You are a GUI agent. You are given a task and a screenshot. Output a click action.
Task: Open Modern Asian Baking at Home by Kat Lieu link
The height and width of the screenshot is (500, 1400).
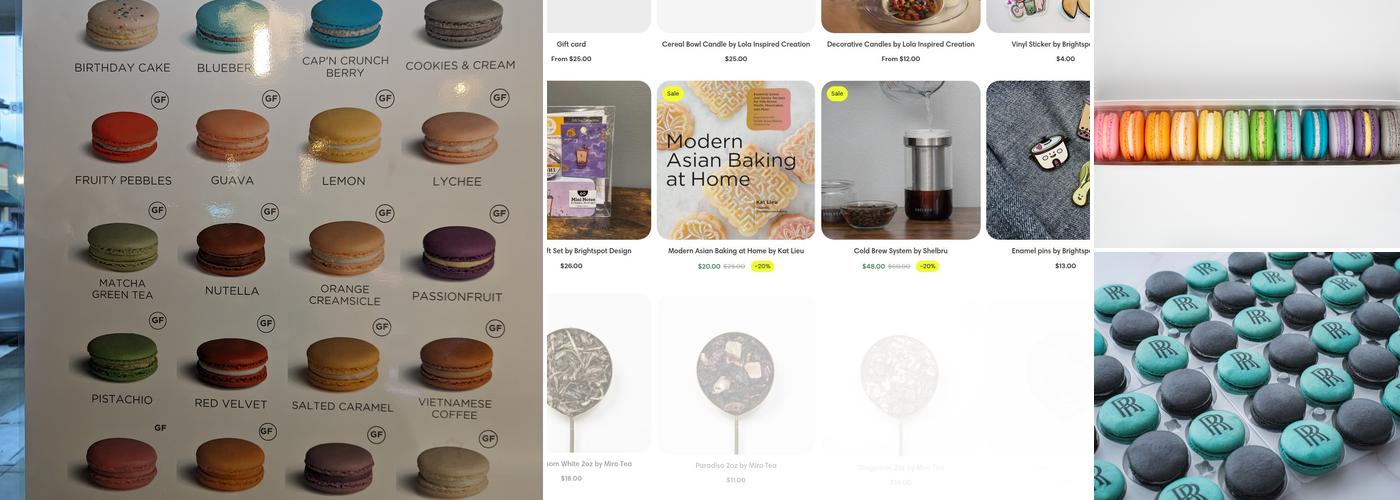pos(736,251)
